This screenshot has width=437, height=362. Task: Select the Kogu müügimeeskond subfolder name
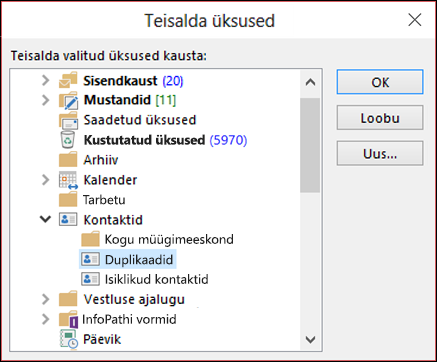169,239
